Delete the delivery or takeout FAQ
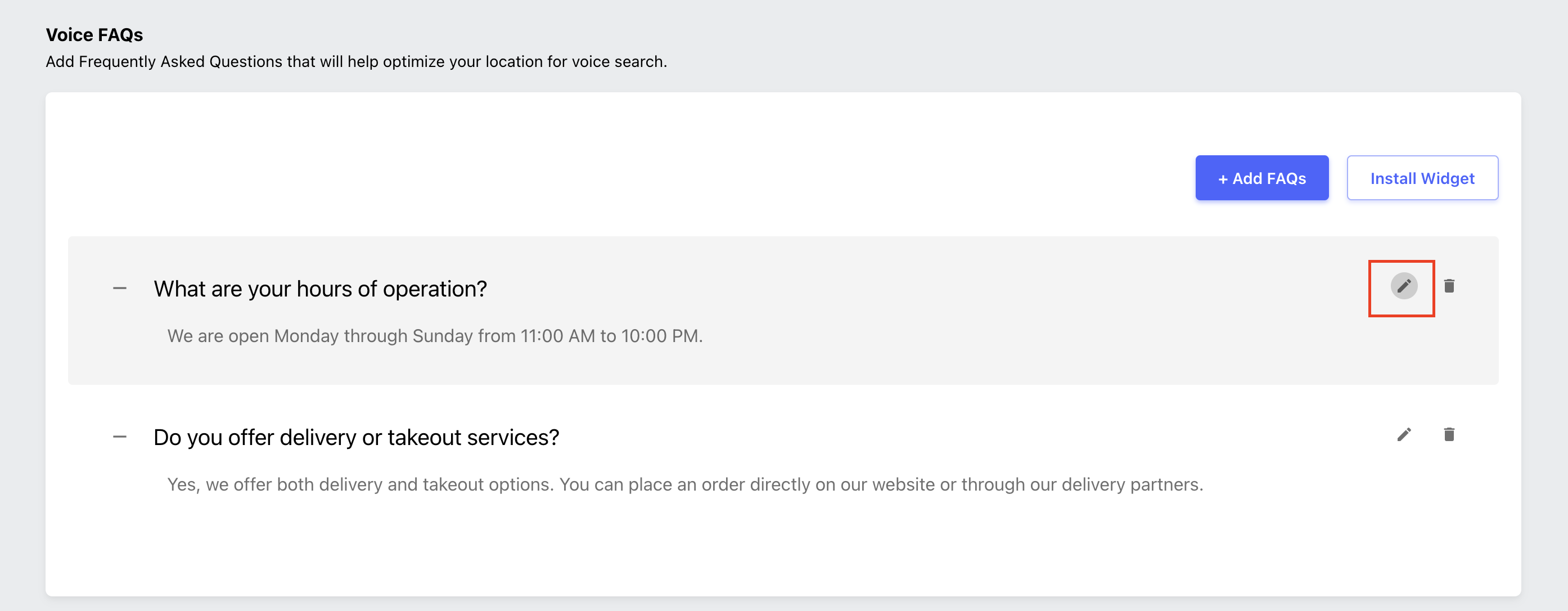The height and width of the screenshot is (611, 1568). point(1449,434)
